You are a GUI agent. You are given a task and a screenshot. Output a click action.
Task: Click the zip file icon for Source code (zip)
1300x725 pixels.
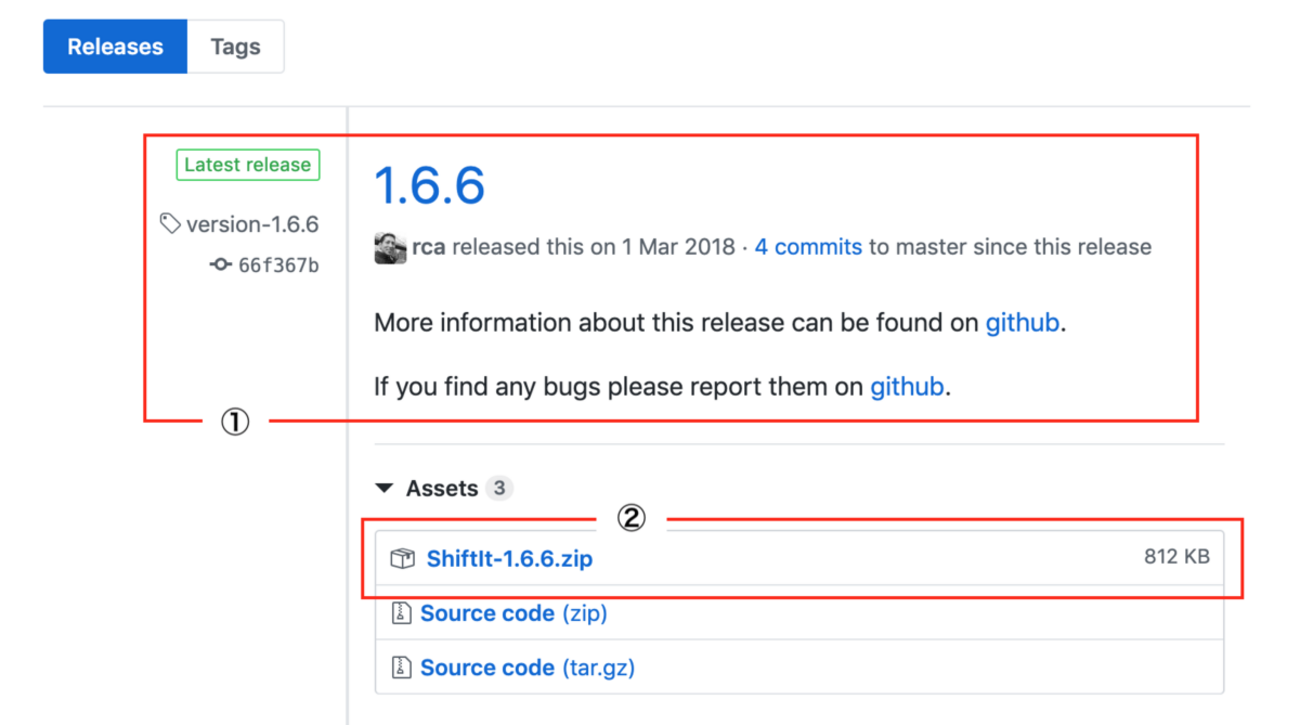tap(401, 613)
